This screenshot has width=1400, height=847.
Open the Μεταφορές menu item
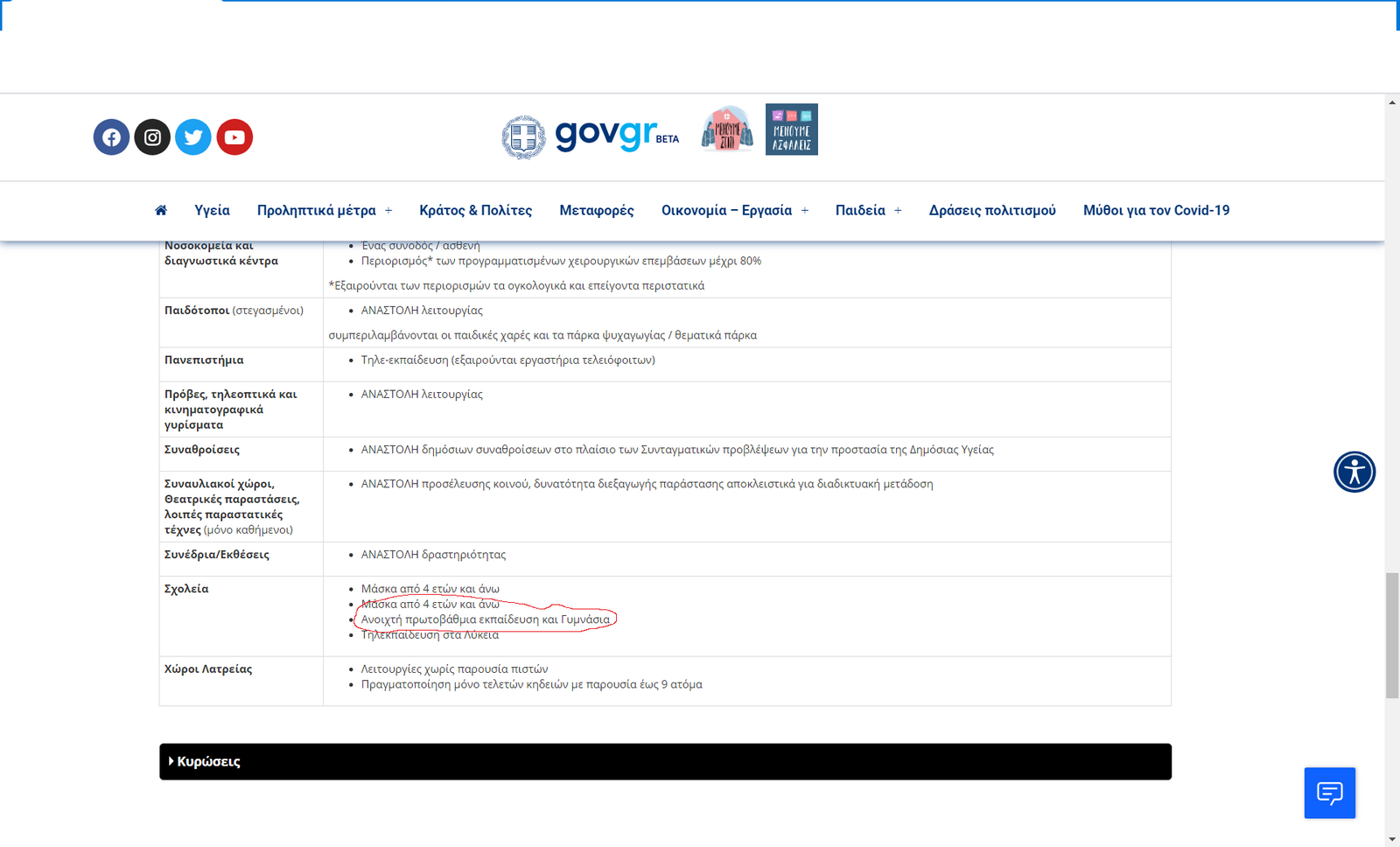tap(597, 210)
